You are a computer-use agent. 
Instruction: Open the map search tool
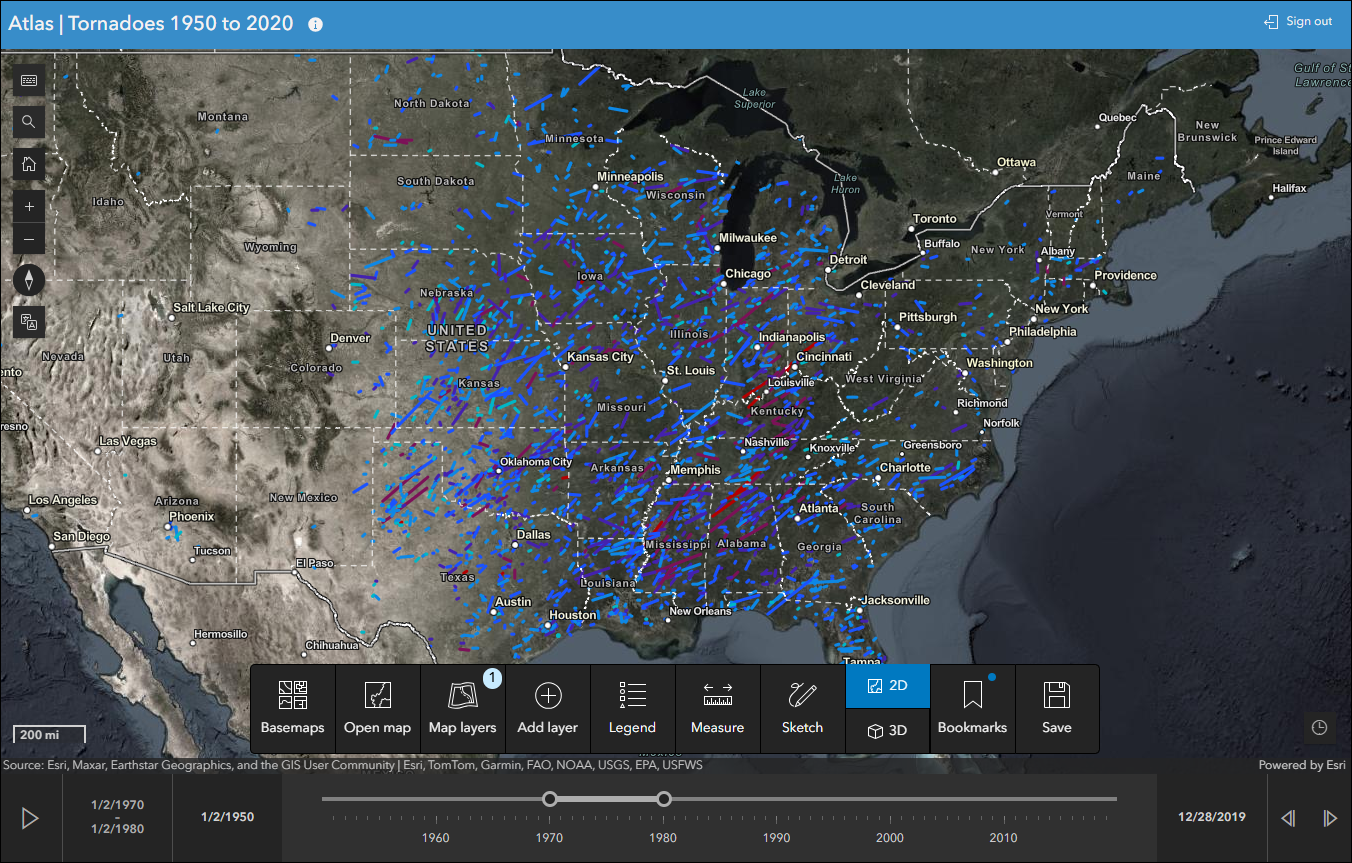click(x=29, y=122)
